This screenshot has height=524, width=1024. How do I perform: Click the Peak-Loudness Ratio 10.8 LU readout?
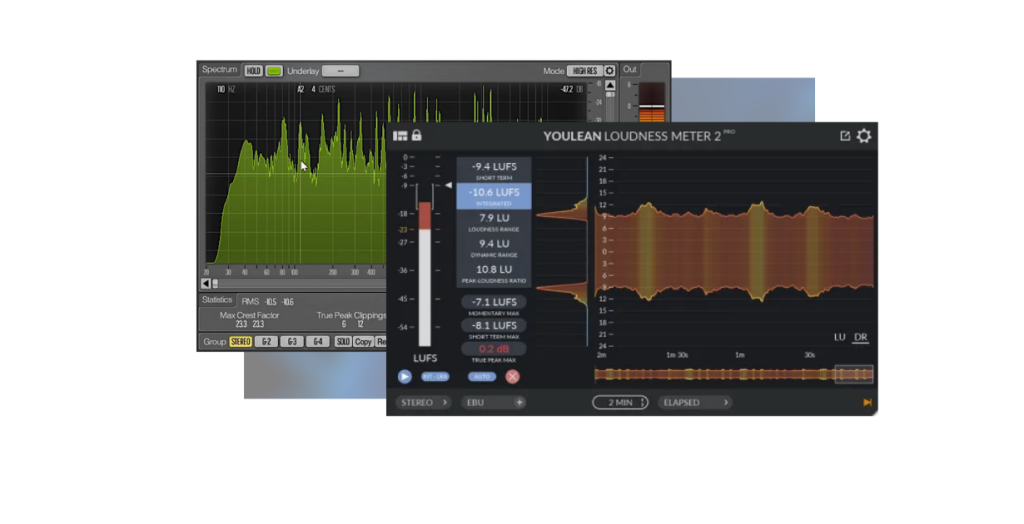[494, 273]
